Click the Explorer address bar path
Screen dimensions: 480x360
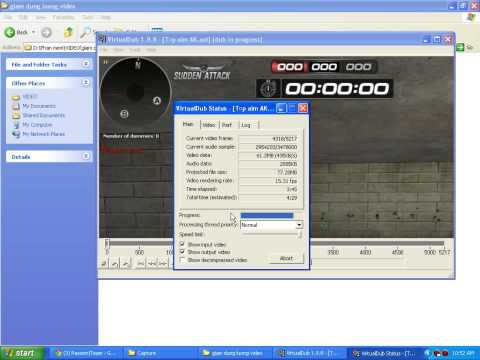[62, 48]
